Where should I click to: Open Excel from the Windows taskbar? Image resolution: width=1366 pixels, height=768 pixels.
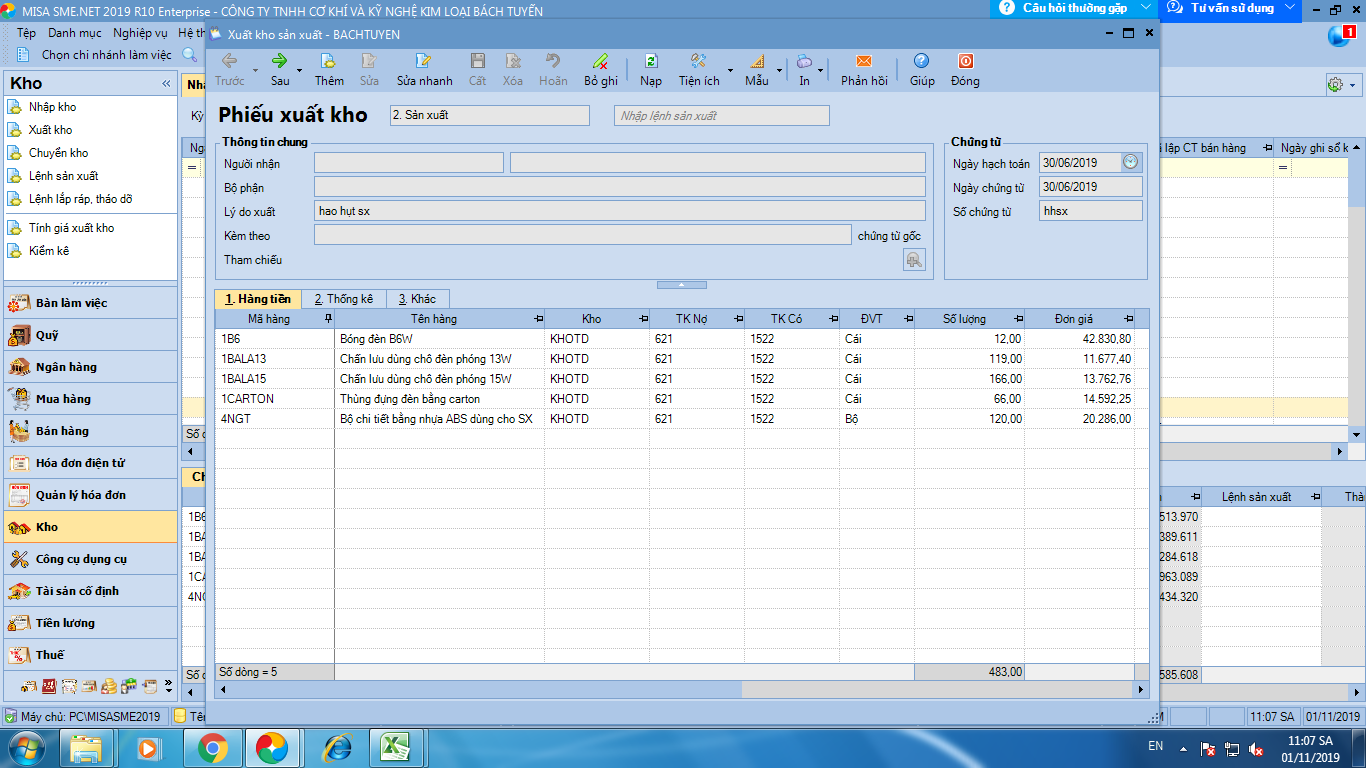(396, 747)
